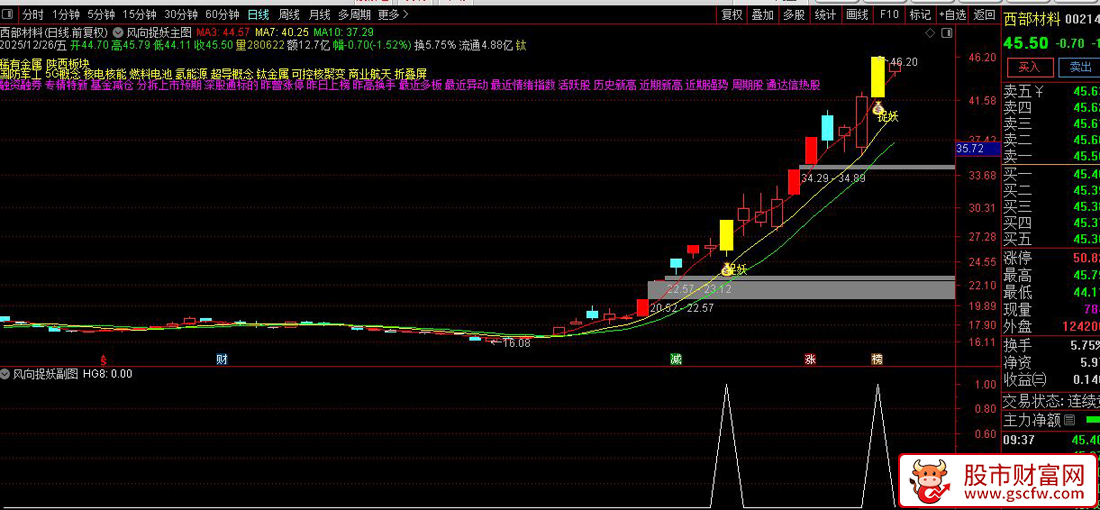Click the 燃料电池 concept tag
Screen dimensions: 1100x510
(151, 74)
